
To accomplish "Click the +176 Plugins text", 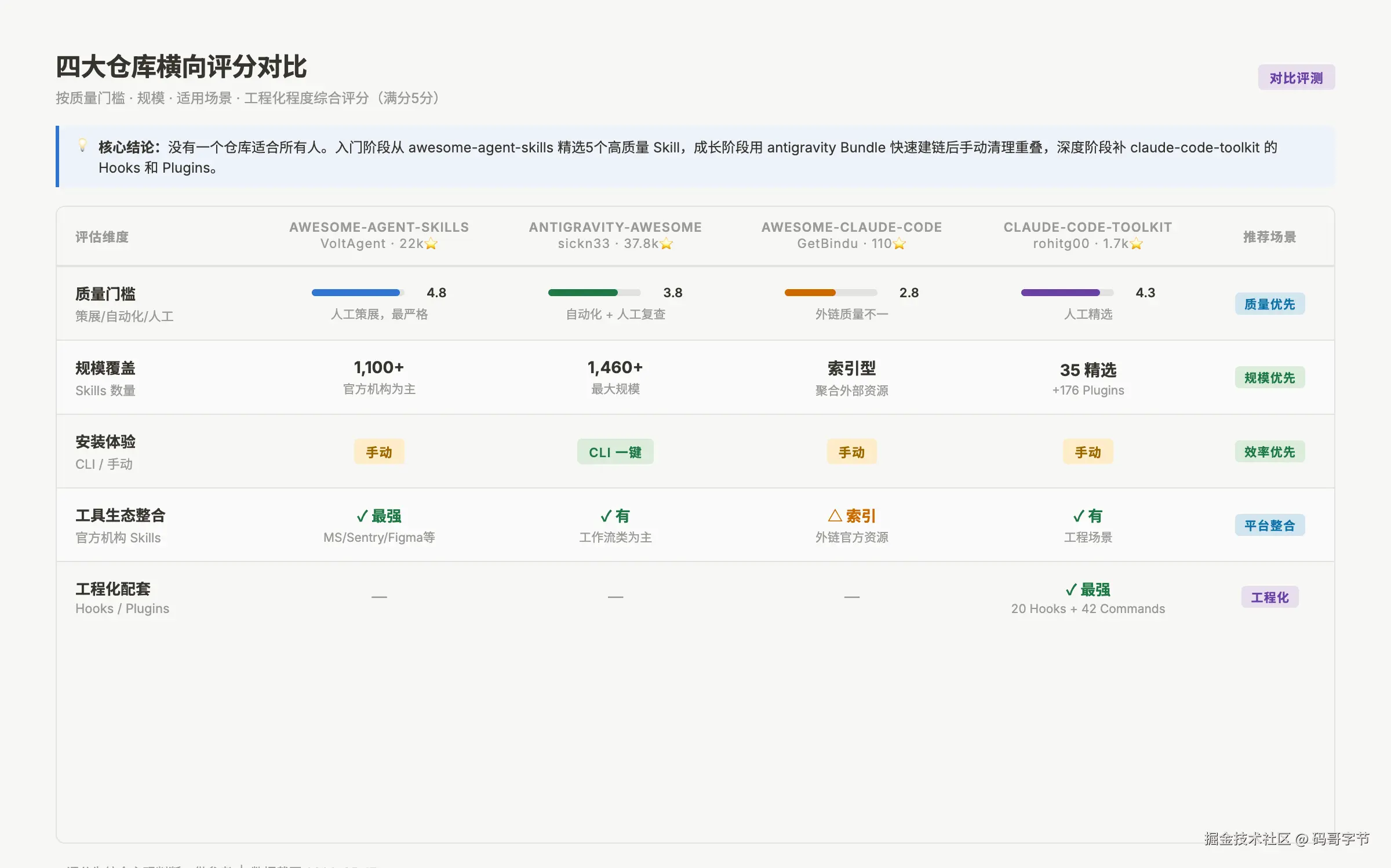I will pyautogui.click(x=1088, y=391).
